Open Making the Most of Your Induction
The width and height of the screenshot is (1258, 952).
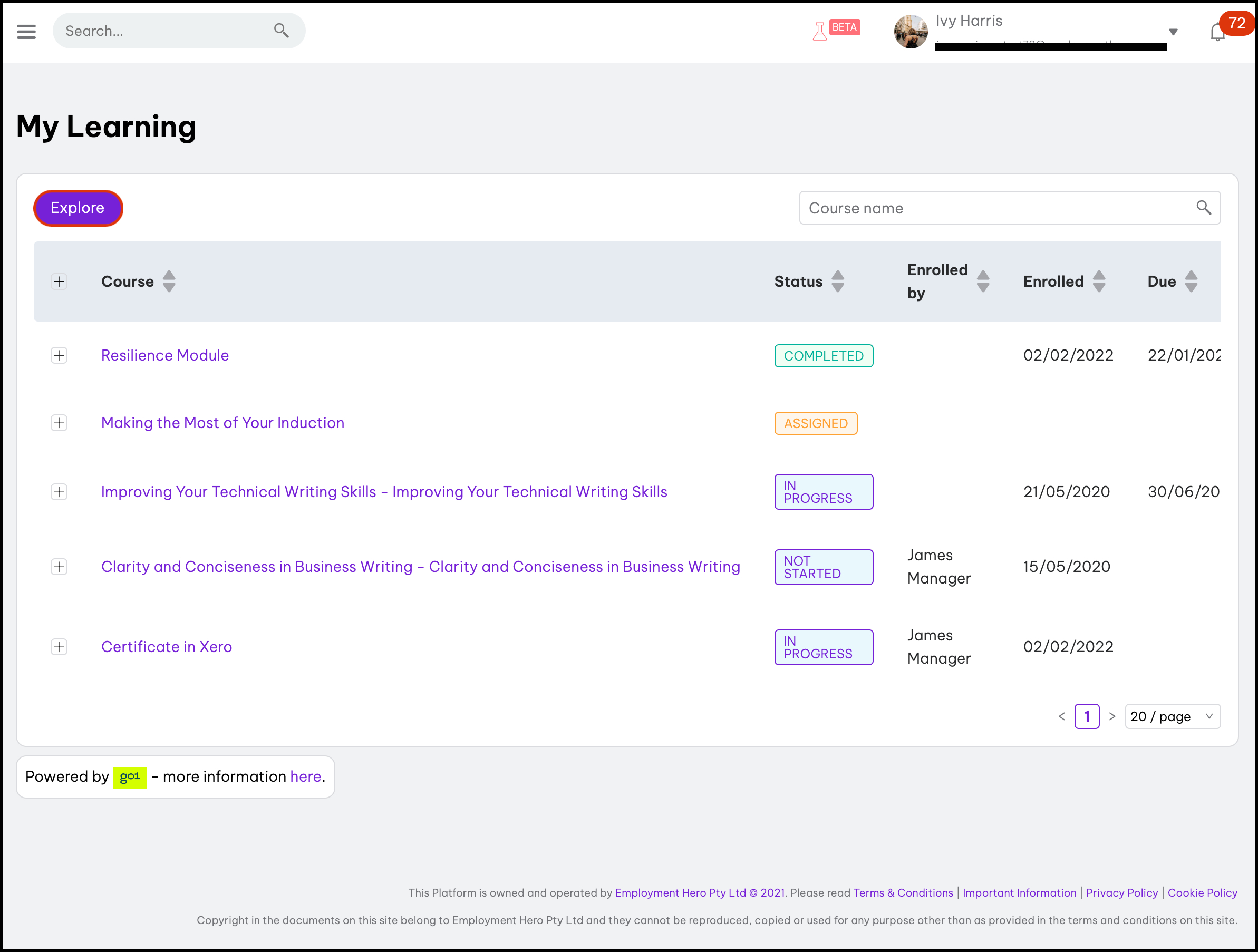222,423
